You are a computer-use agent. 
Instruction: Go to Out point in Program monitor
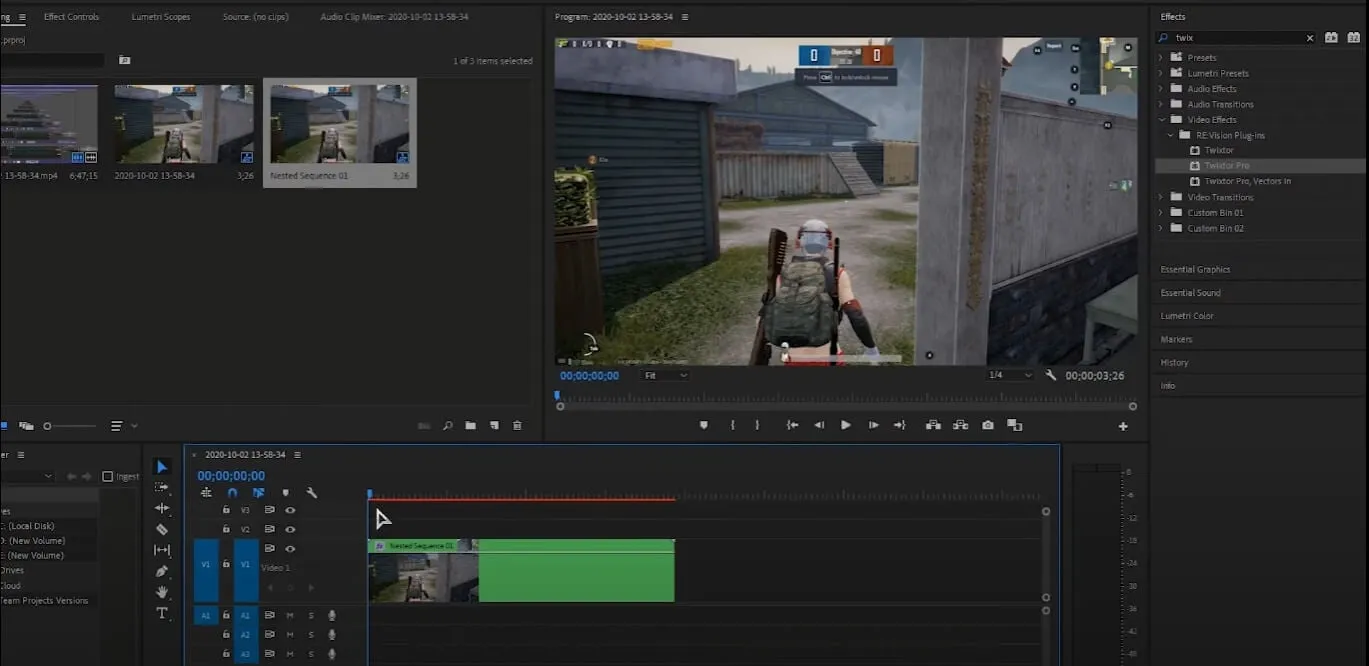(900, 425)
